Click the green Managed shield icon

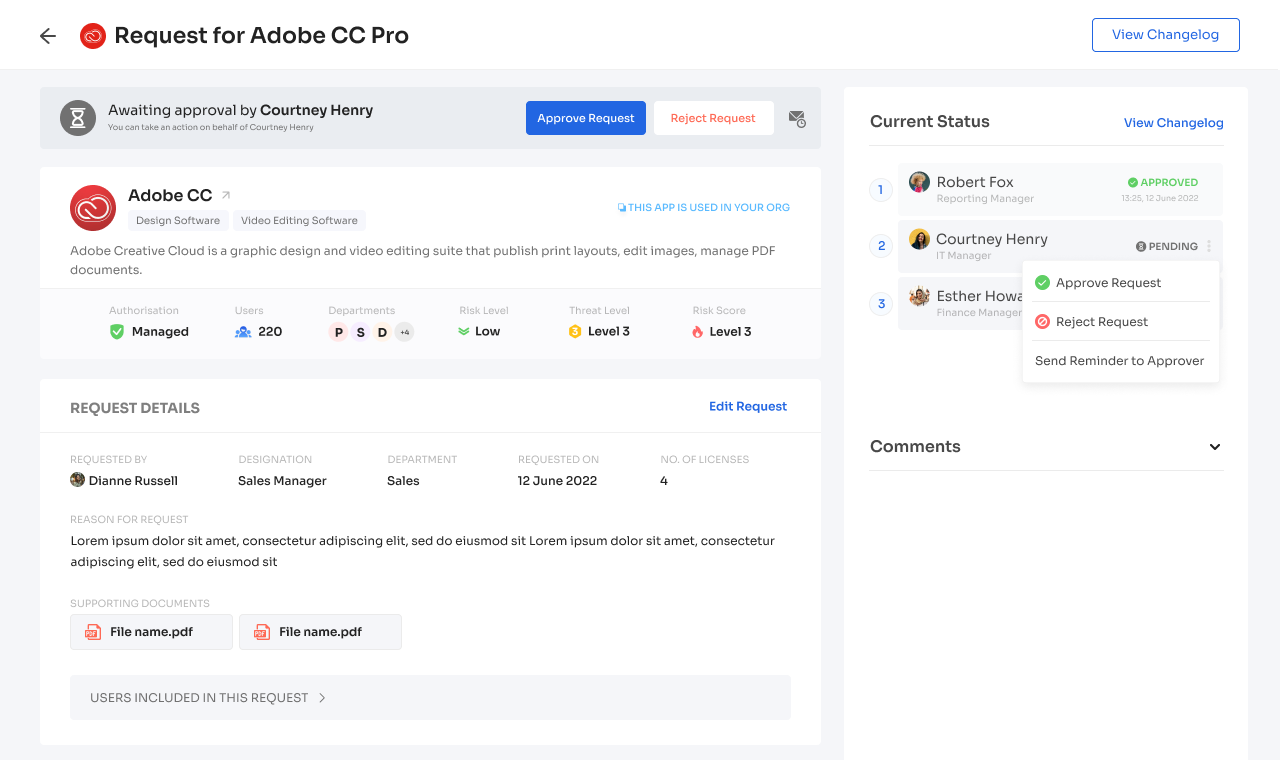117,331
